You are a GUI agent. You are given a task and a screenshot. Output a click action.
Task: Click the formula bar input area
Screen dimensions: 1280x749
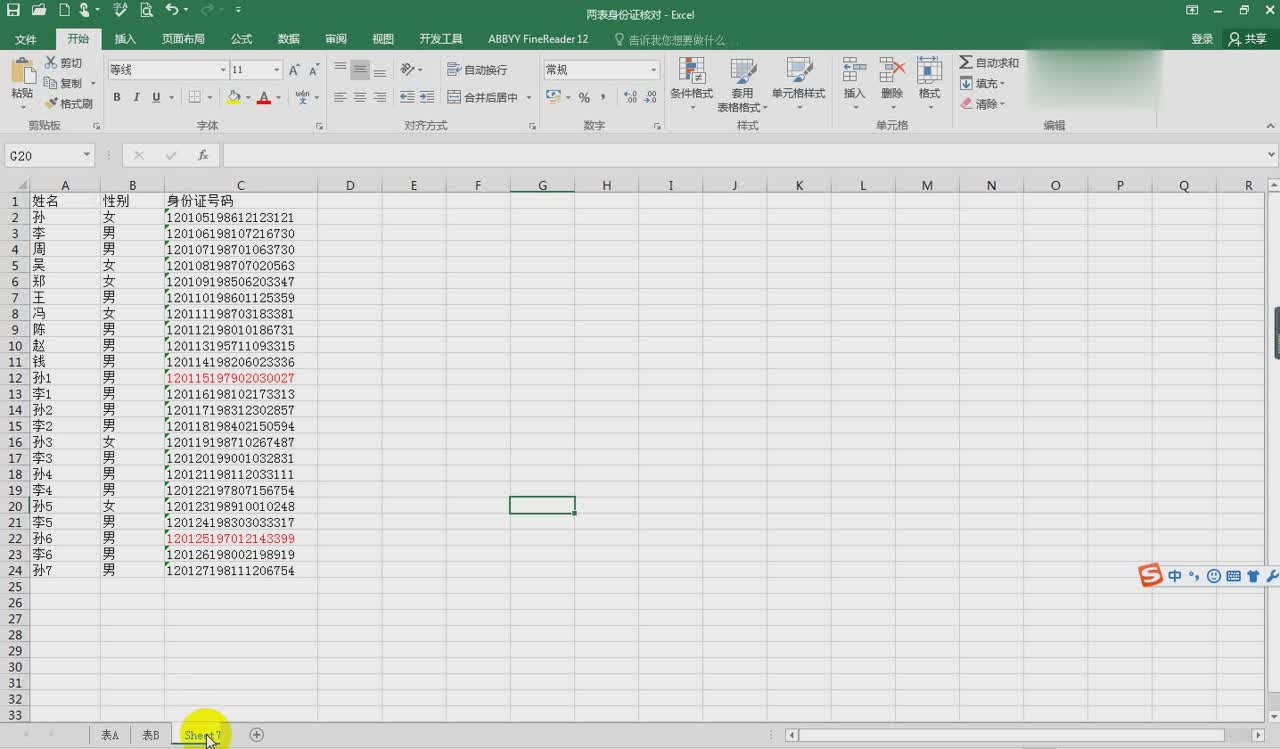[742, 155]
